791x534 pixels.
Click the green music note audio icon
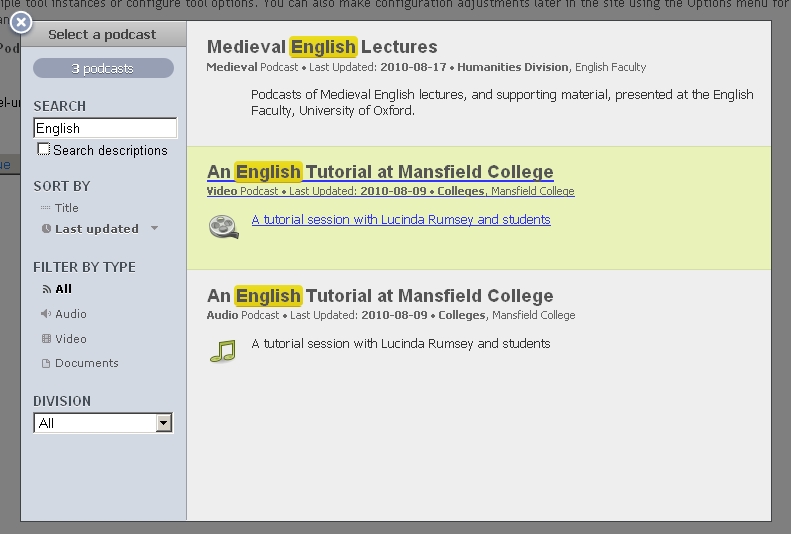[x=223, y=350]
